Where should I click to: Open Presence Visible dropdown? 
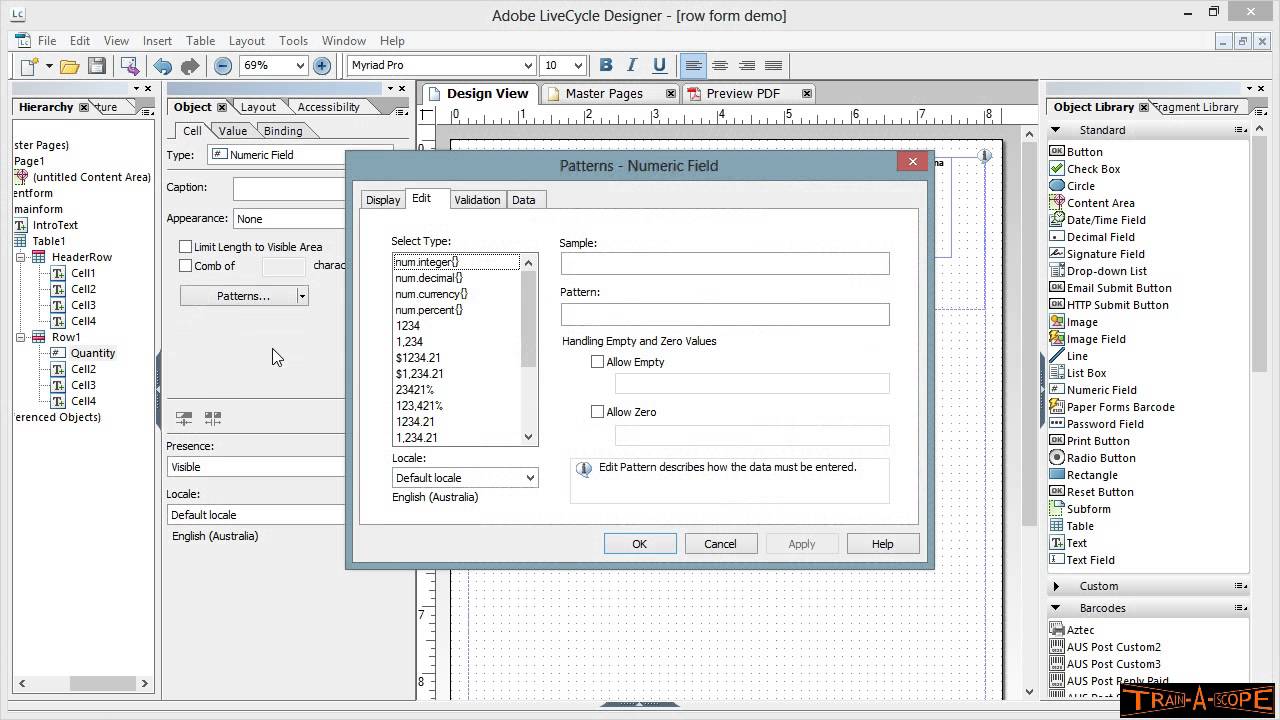[x=255, y=467]
